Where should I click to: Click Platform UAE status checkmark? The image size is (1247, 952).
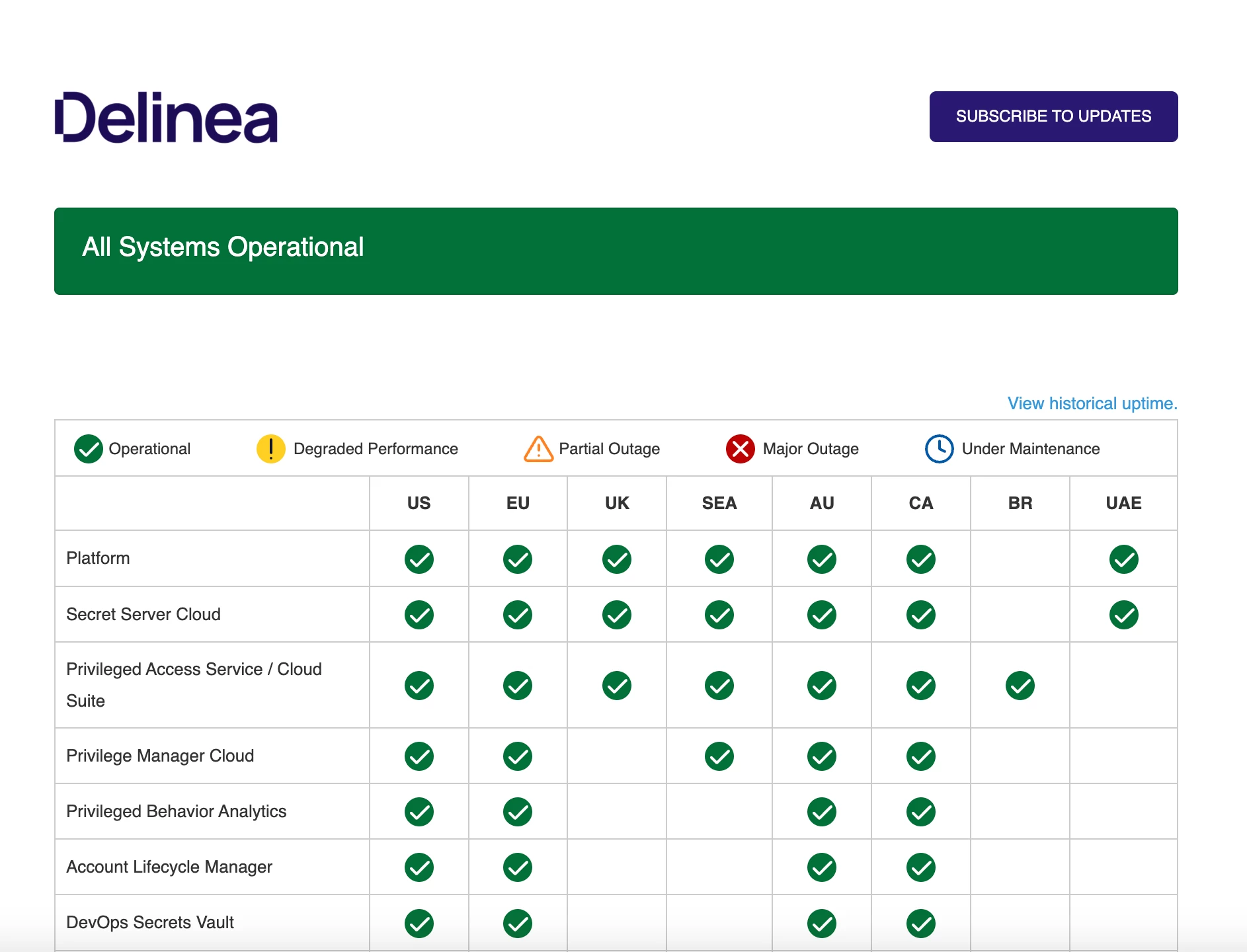(x=1124, y=559)
